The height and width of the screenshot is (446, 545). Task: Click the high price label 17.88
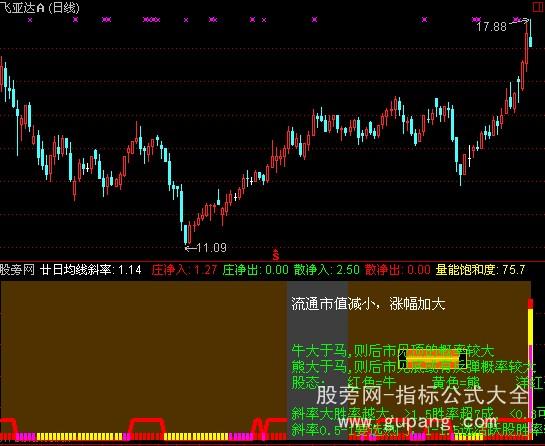491,27
